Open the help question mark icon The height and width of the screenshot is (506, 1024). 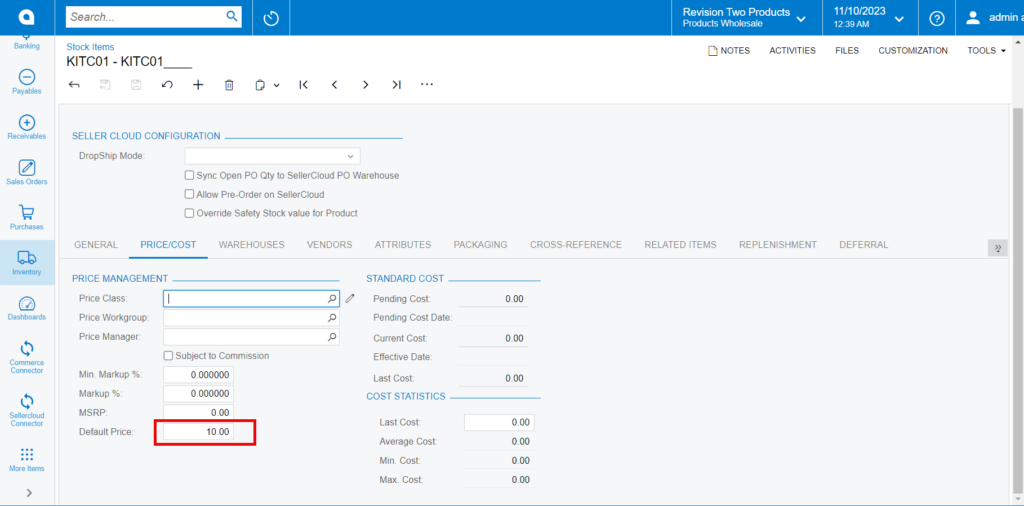click(x=936, y=19)
